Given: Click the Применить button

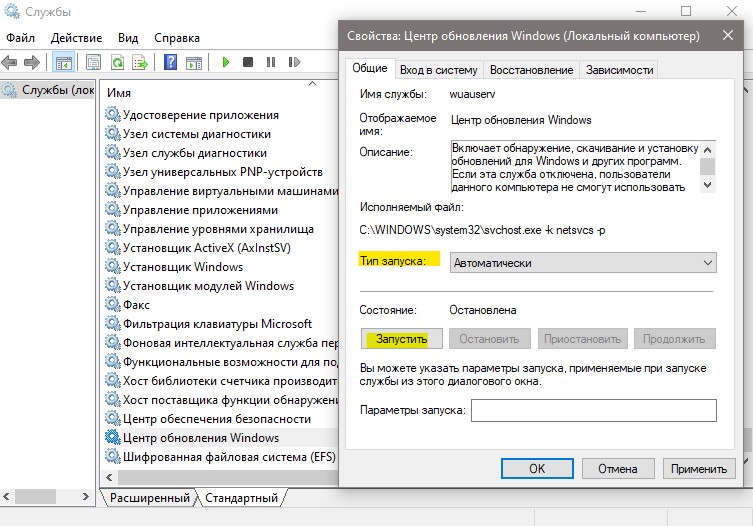Looking at the screenshot, I should coord(699,468).
